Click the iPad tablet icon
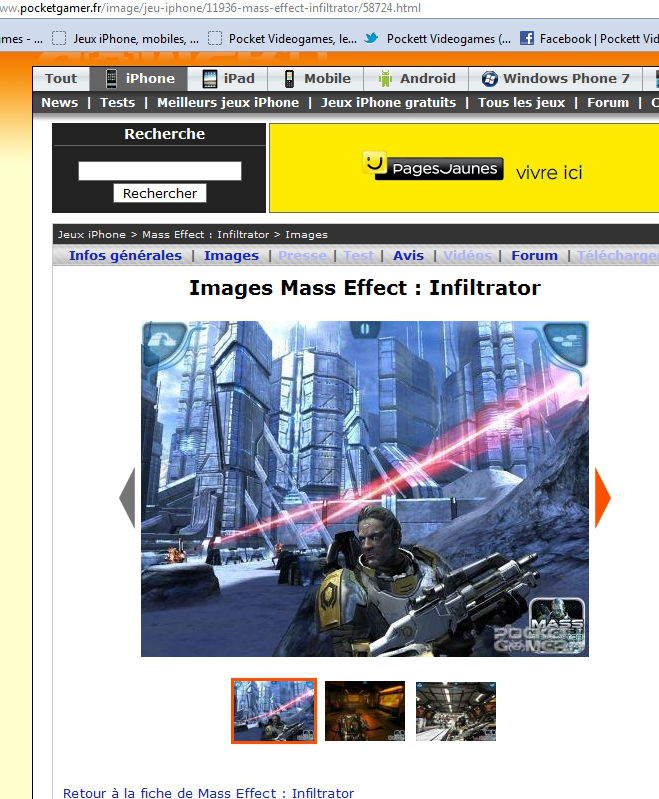659x799 pixels. [x=209, y=78]
